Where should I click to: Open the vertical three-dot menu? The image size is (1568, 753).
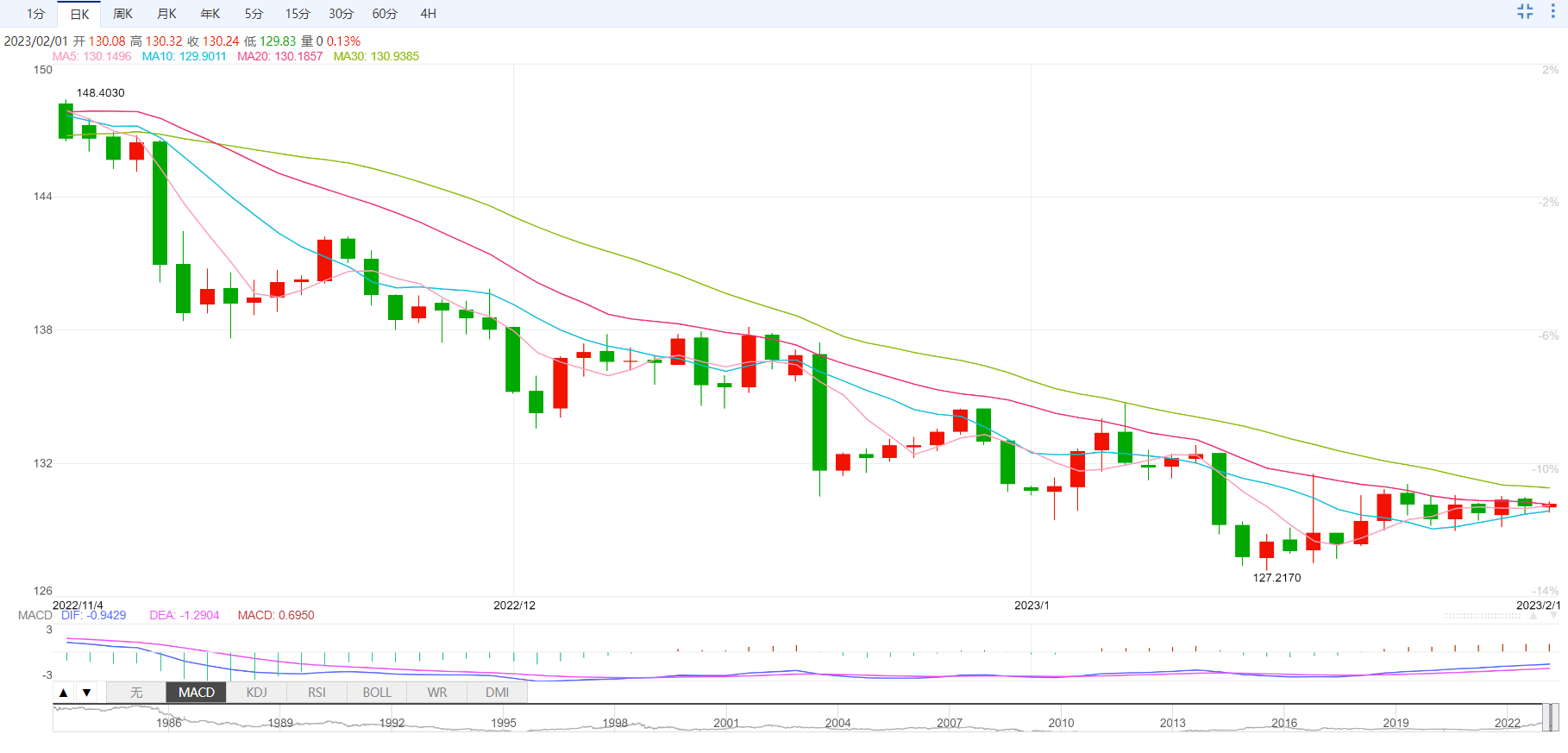pos(1552,11)
